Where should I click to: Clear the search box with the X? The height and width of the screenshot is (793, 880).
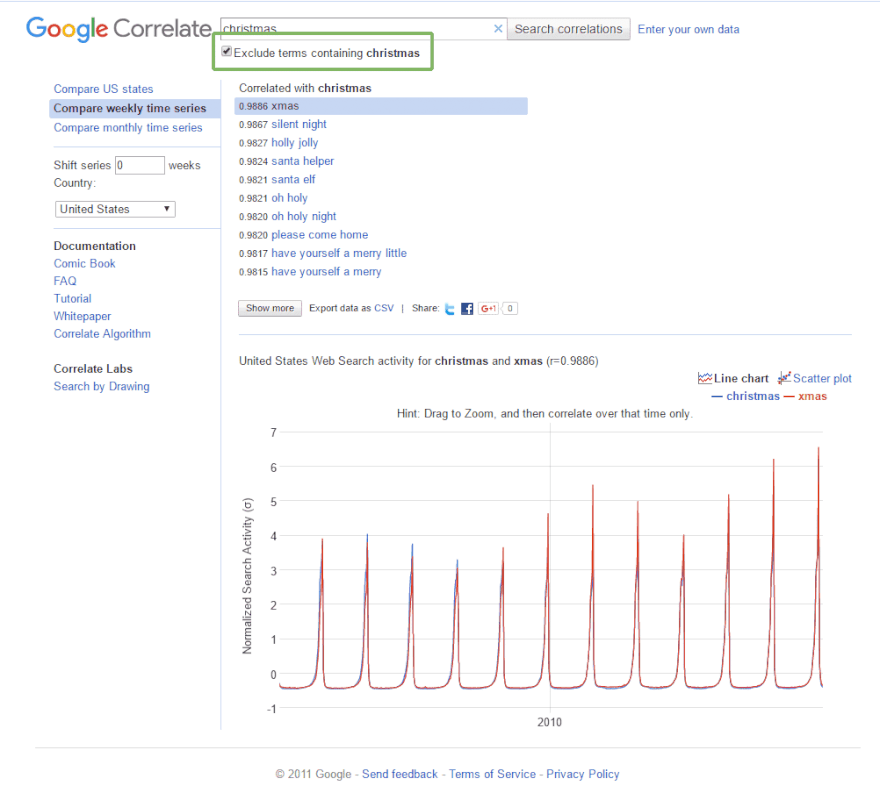(x=498, y=29)
